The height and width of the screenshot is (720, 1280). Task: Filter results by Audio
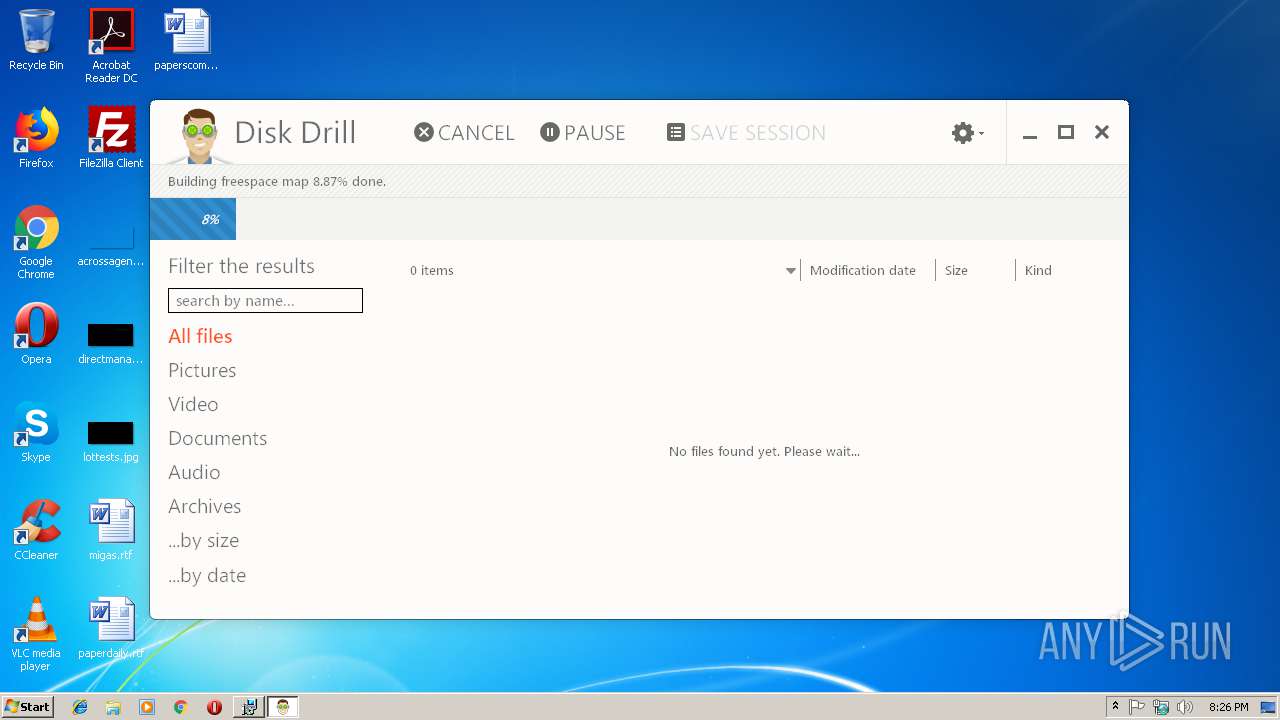(x=194, y=472)
